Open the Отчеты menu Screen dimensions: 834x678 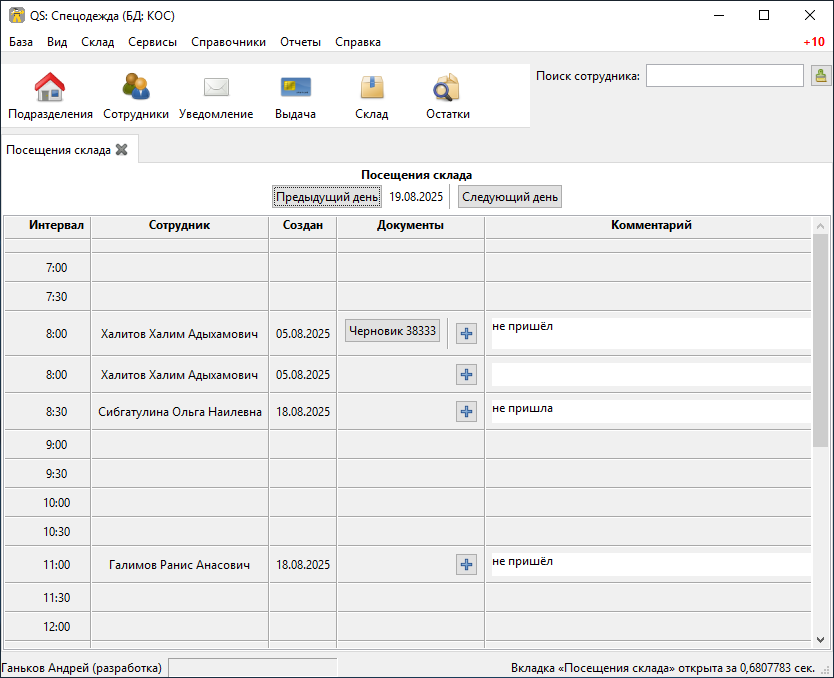pos(300,42)
